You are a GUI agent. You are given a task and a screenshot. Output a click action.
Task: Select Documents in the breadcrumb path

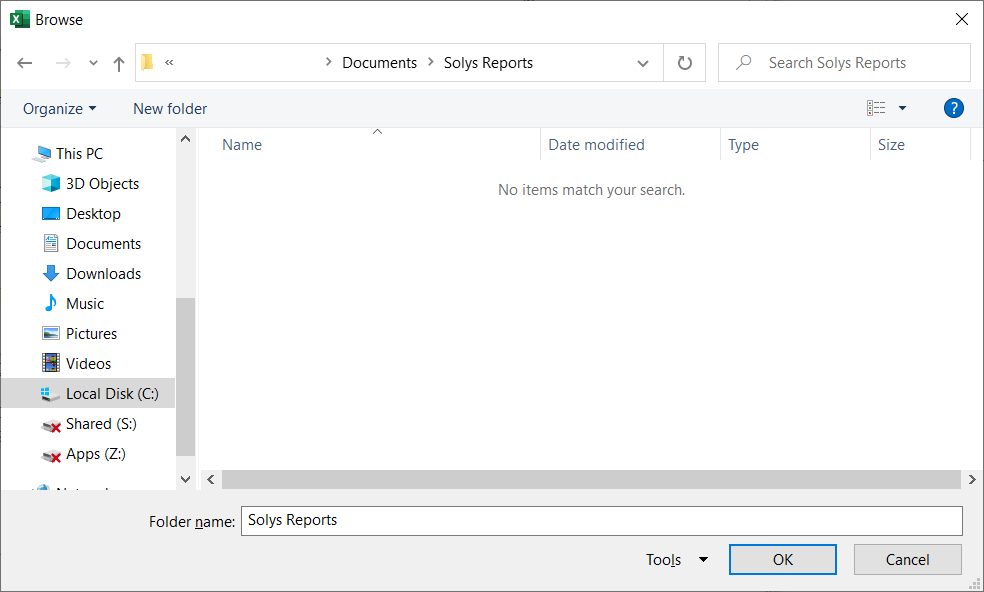(379, 63)
